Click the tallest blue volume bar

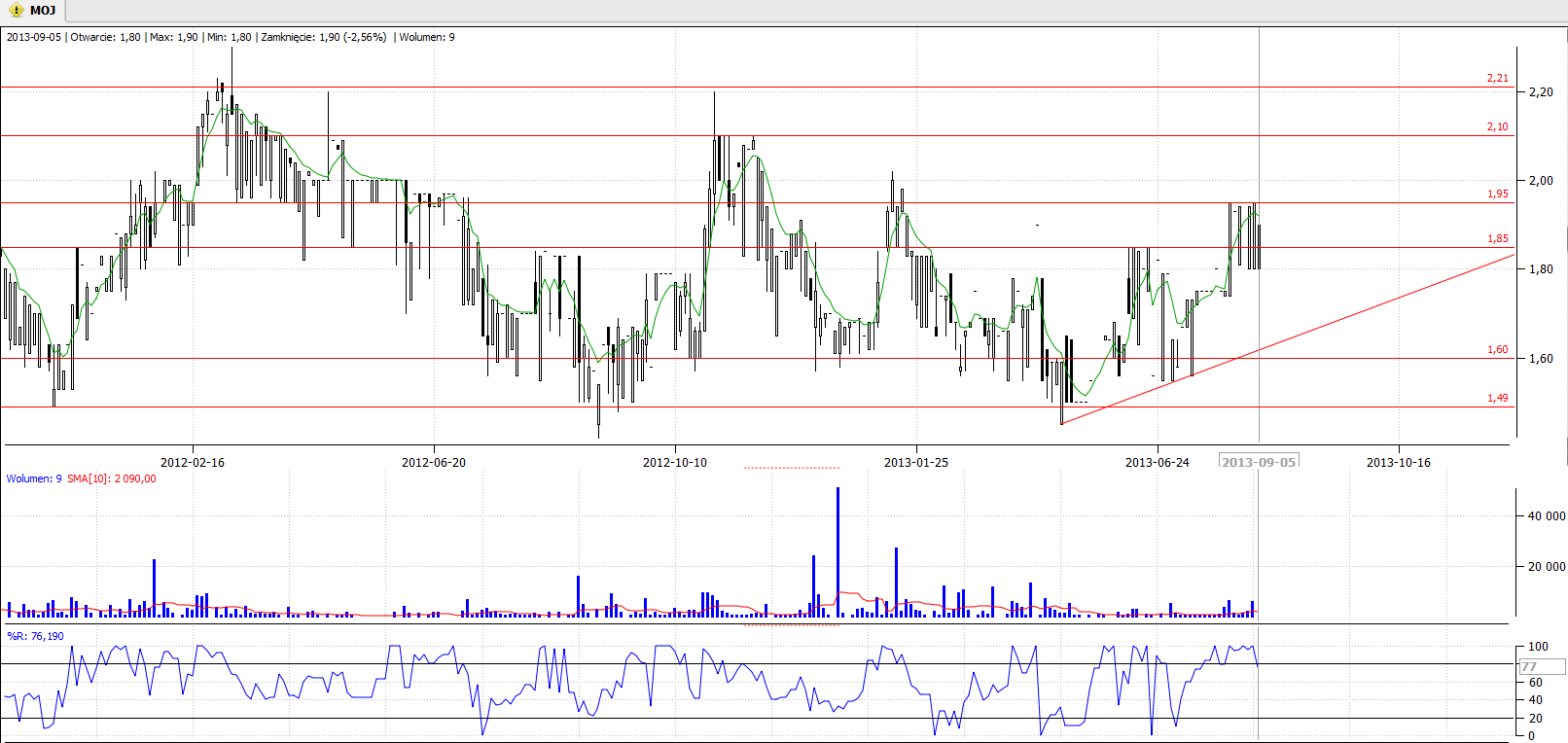coord(837,552)
